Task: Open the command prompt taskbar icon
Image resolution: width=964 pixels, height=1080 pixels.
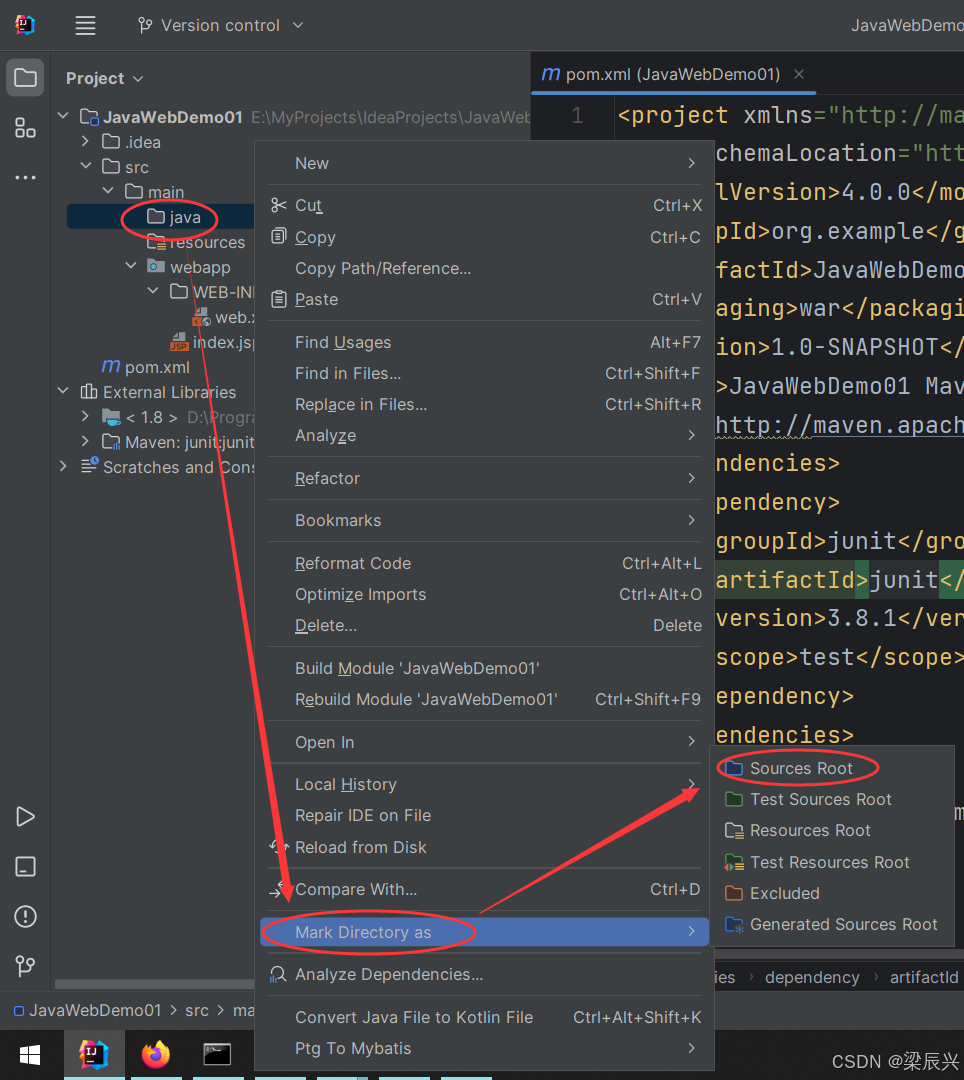Action: [217, 1055]
